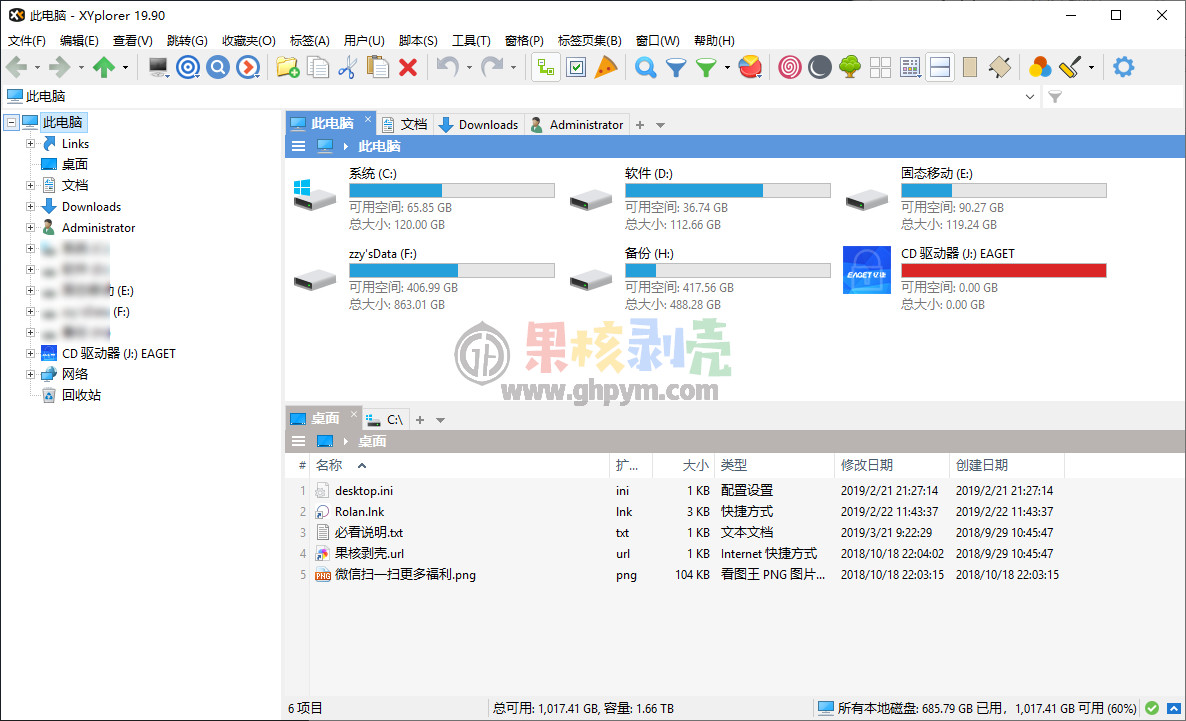
Task: Click the red ball color filters icon
Action: point(750,67)
